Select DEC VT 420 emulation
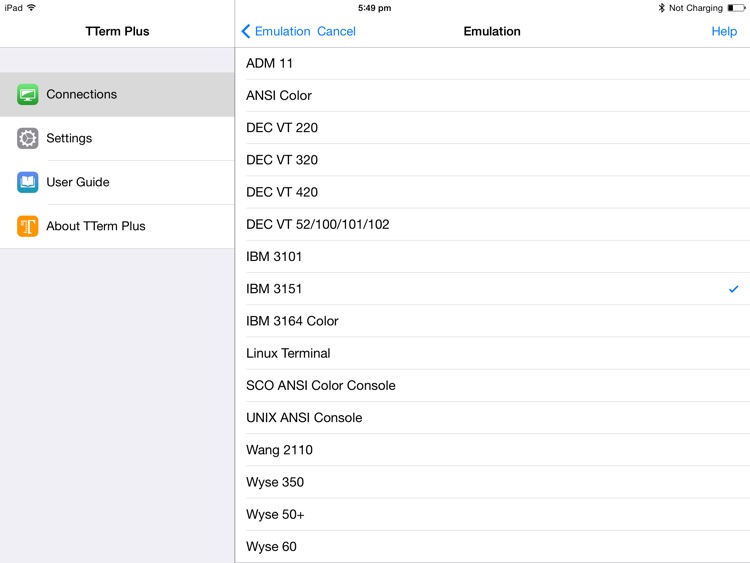This screenshot has height=563, width=750. (x=493, y=192)
